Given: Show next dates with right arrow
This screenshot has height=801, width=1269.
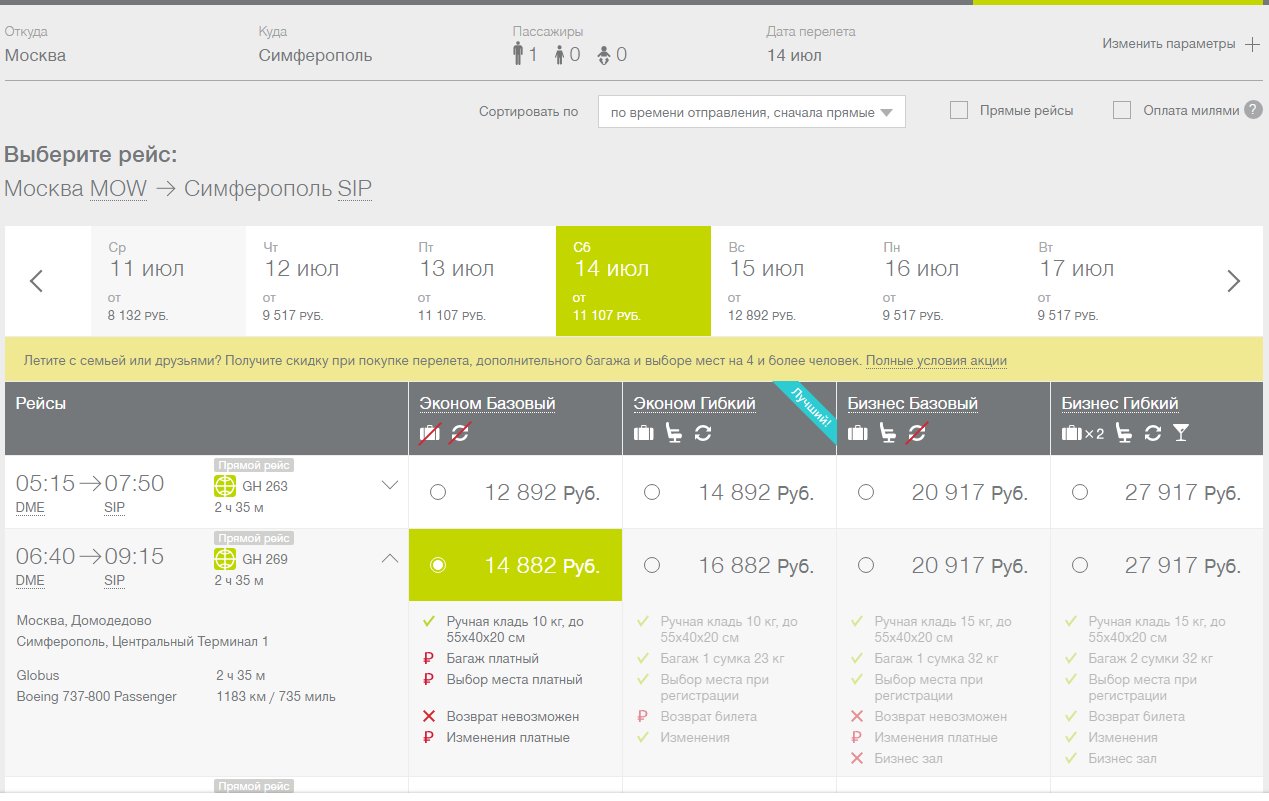Looking at the screenshot, I should pyautogui.click(x=1233, y=282).
